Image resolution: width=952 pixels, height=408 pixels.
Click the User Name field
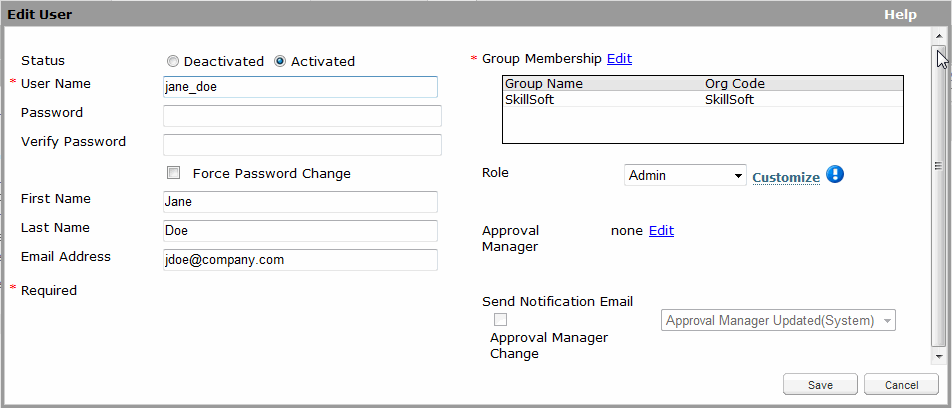(x=300, y=87)
